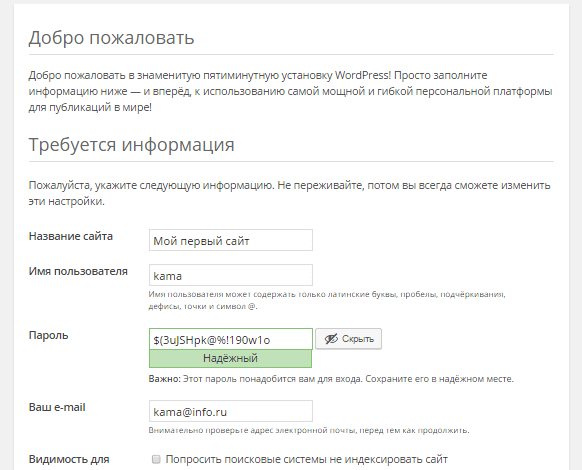Hide the password with the Скрыть button
Viewport: 582px width, 470px height.
click(349, 339)
